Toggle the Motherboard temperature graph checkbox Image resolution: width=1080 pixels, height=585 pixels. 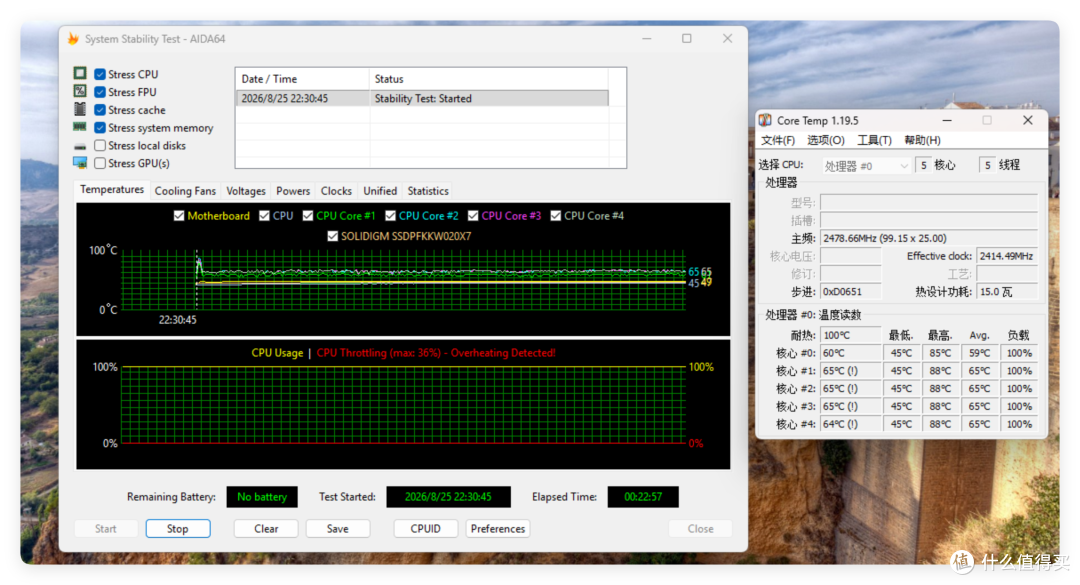(x=179, y=216)
